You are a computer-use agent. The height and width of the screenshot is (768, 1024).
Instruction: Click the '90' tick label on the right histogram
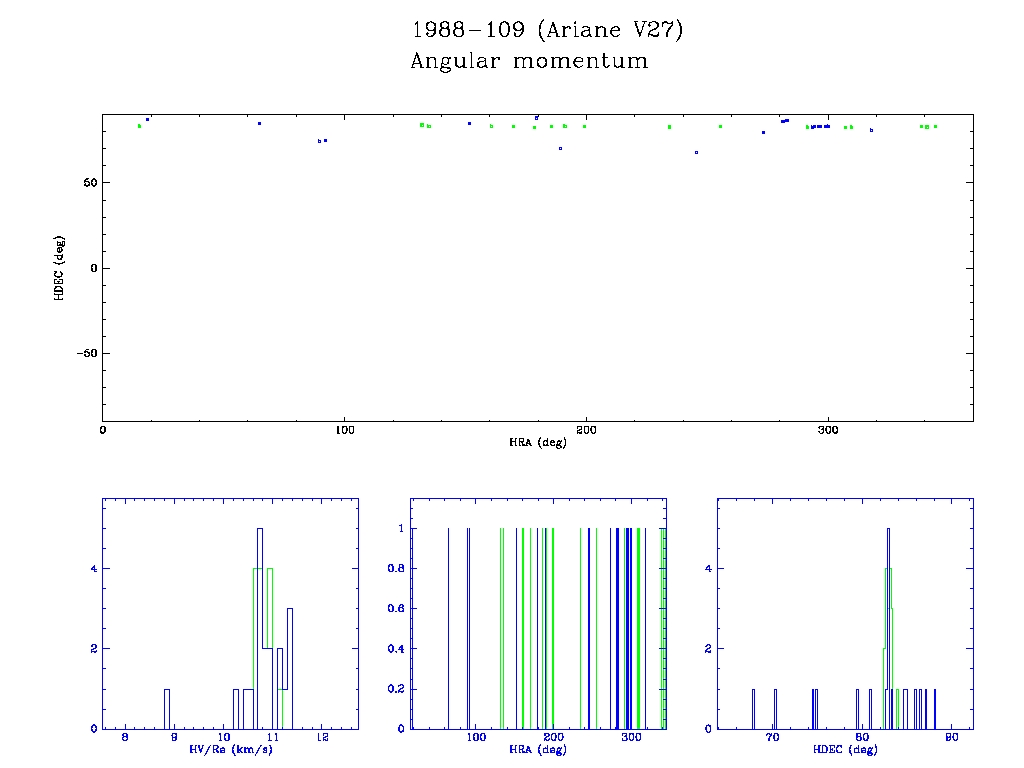pos(952,737)
